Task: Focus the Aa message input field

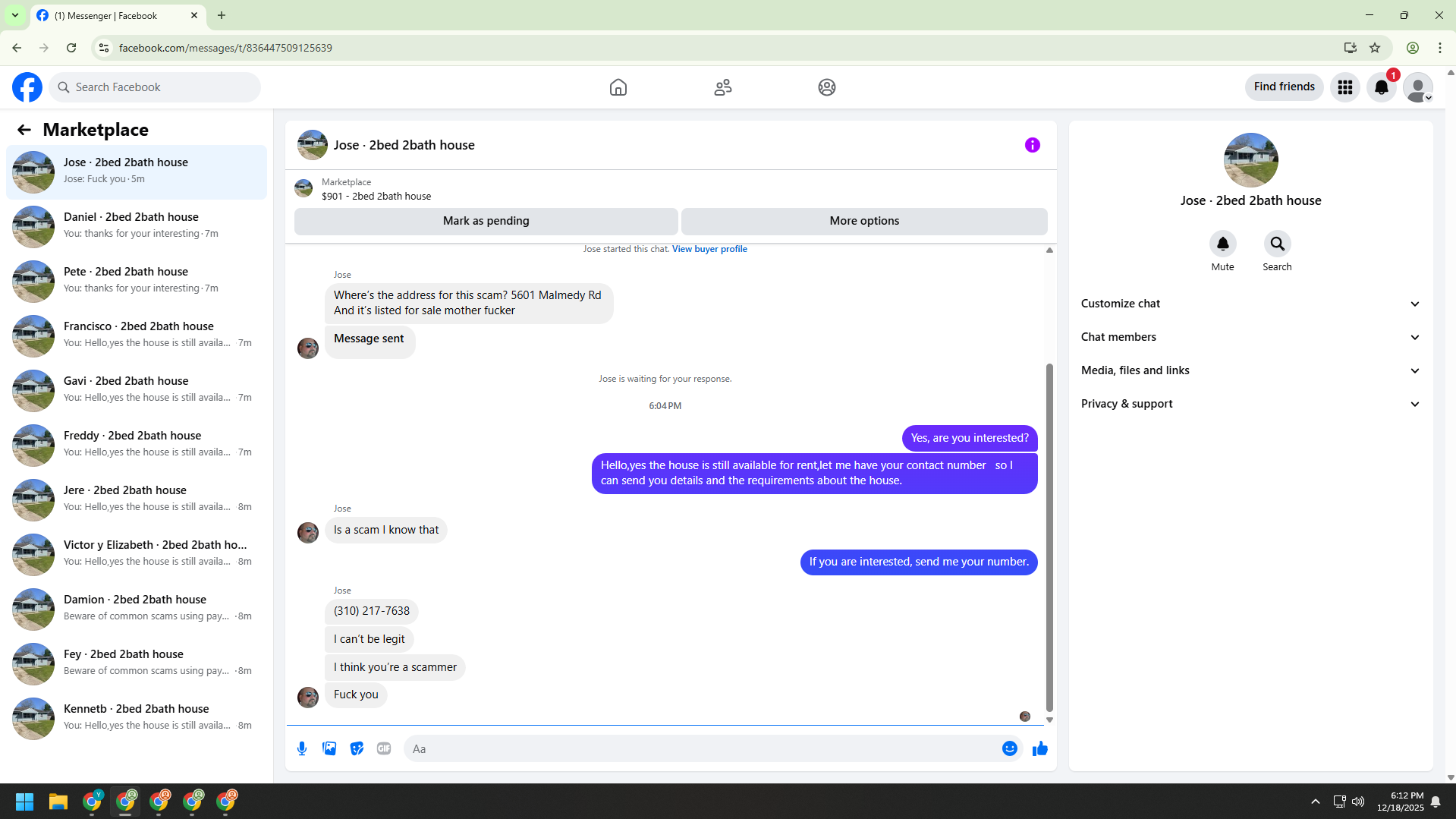Action: [x=702, y=748]
